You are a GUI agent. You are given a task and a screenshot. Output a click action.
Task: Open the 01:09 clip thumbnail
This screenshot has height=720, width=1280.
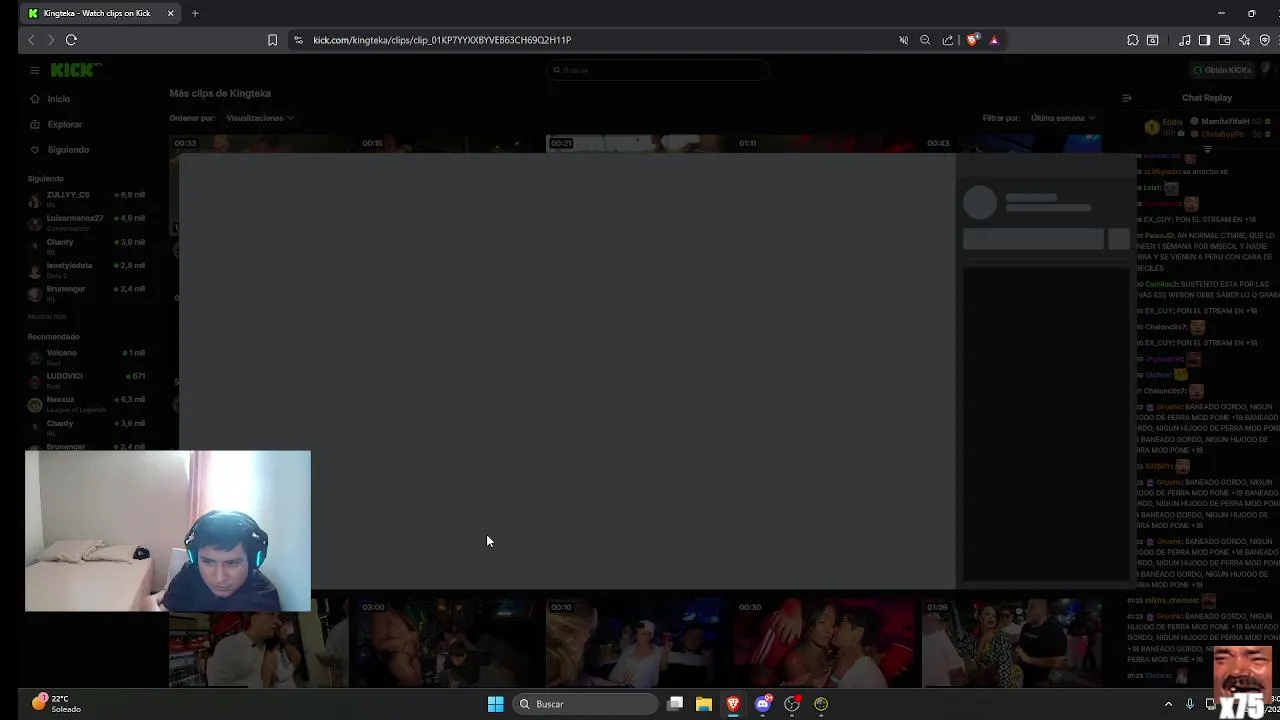(x=1011, y=643)
